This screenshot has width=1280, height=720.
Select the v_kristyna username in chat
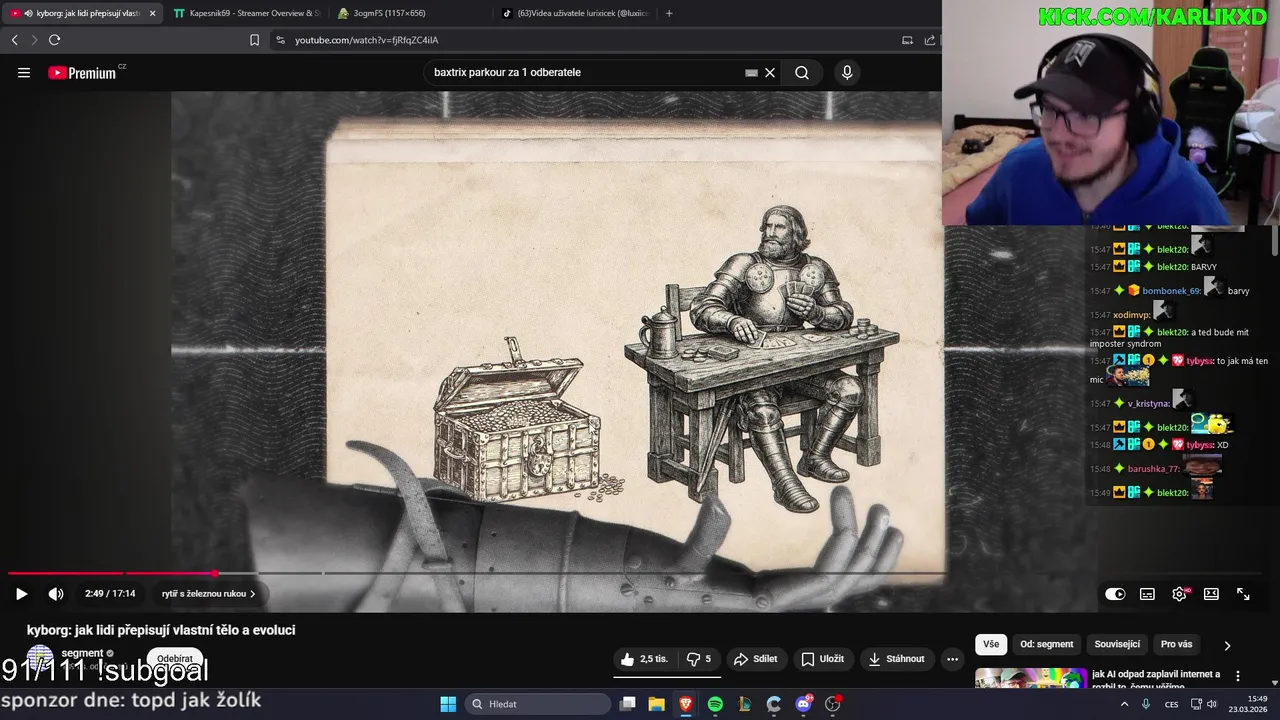[1148, 404]
